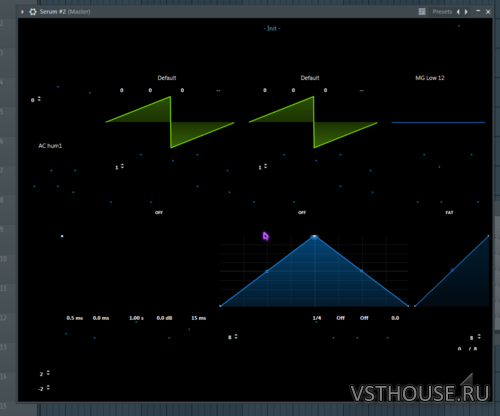Image resolution: width=500 pixels, height=416 pixels.
Task: Open OSC B Default wavetable menu
Action: pyautogui.click(x=310, y=78)
